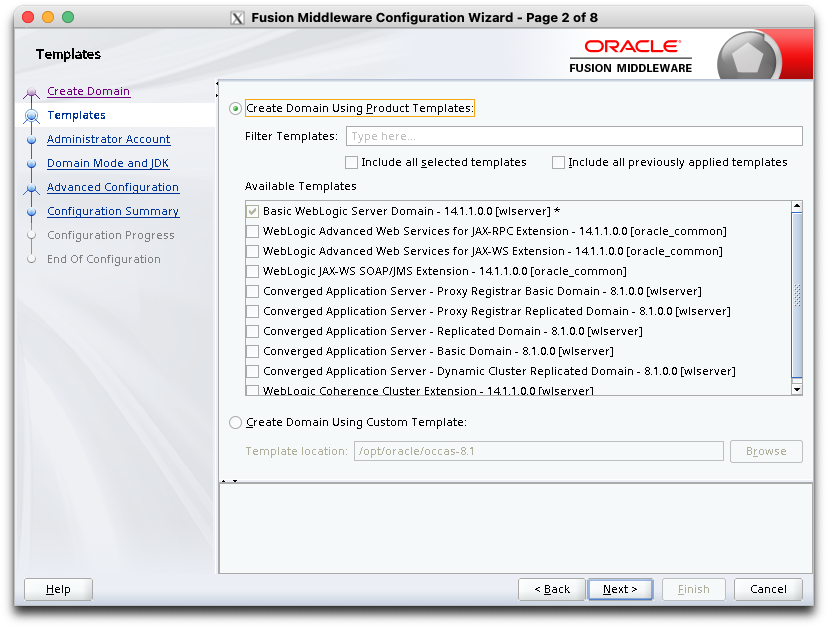Minimize the window with yellow button
The height and width of the screenshot is (628, 828).
click(x=48, y=17)
